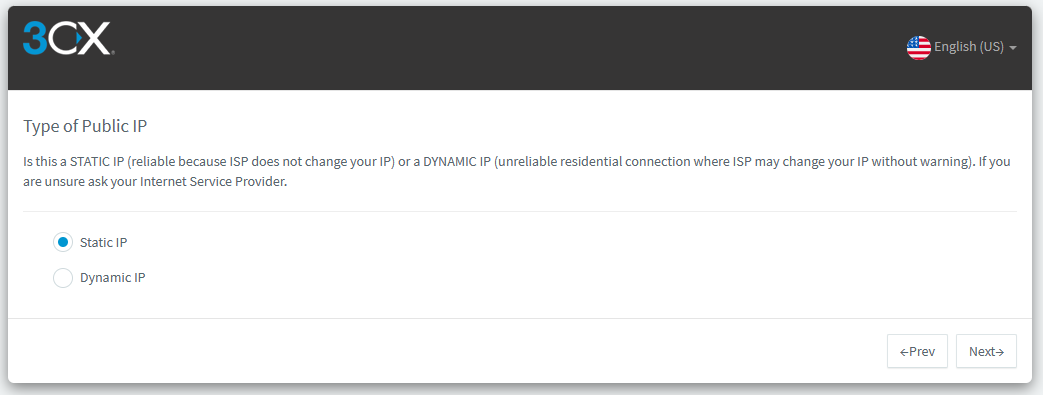Image resolution: width=1043 pixels, height=395 pixels.
Task: Select the Dynamic IP radio button
Action: coord(63,277)
